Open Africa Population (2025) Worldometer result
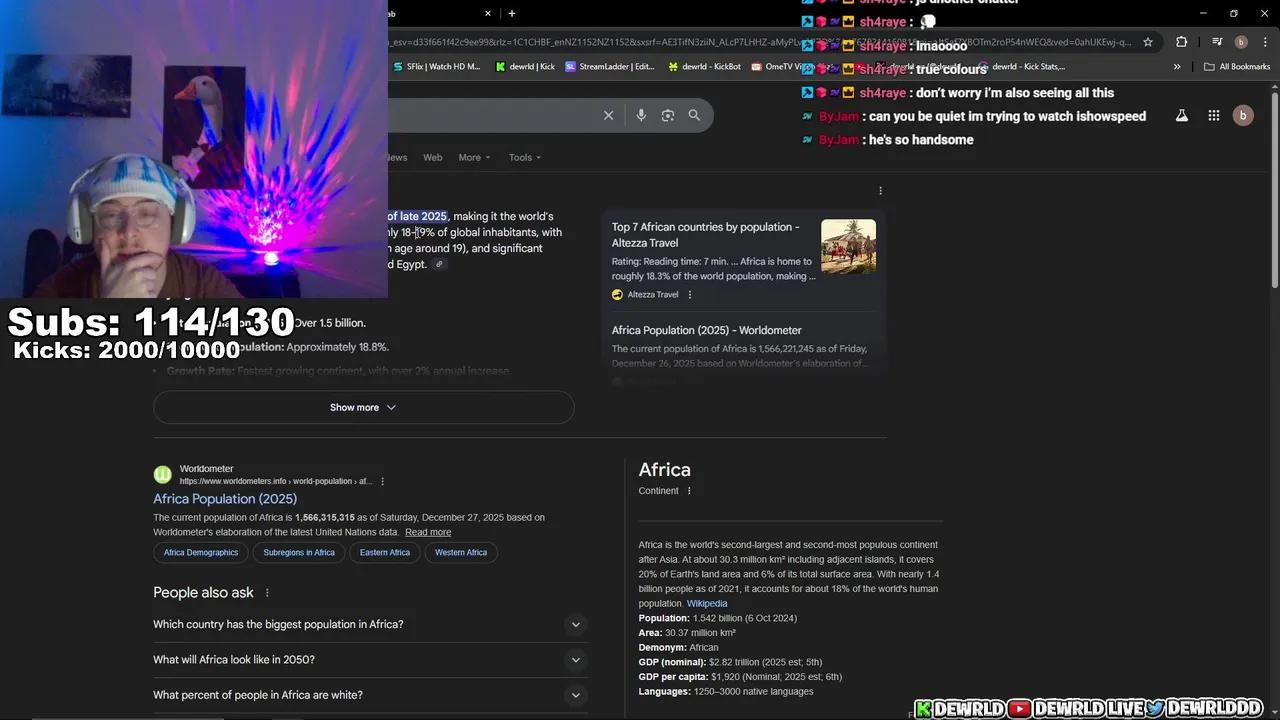 225,498
